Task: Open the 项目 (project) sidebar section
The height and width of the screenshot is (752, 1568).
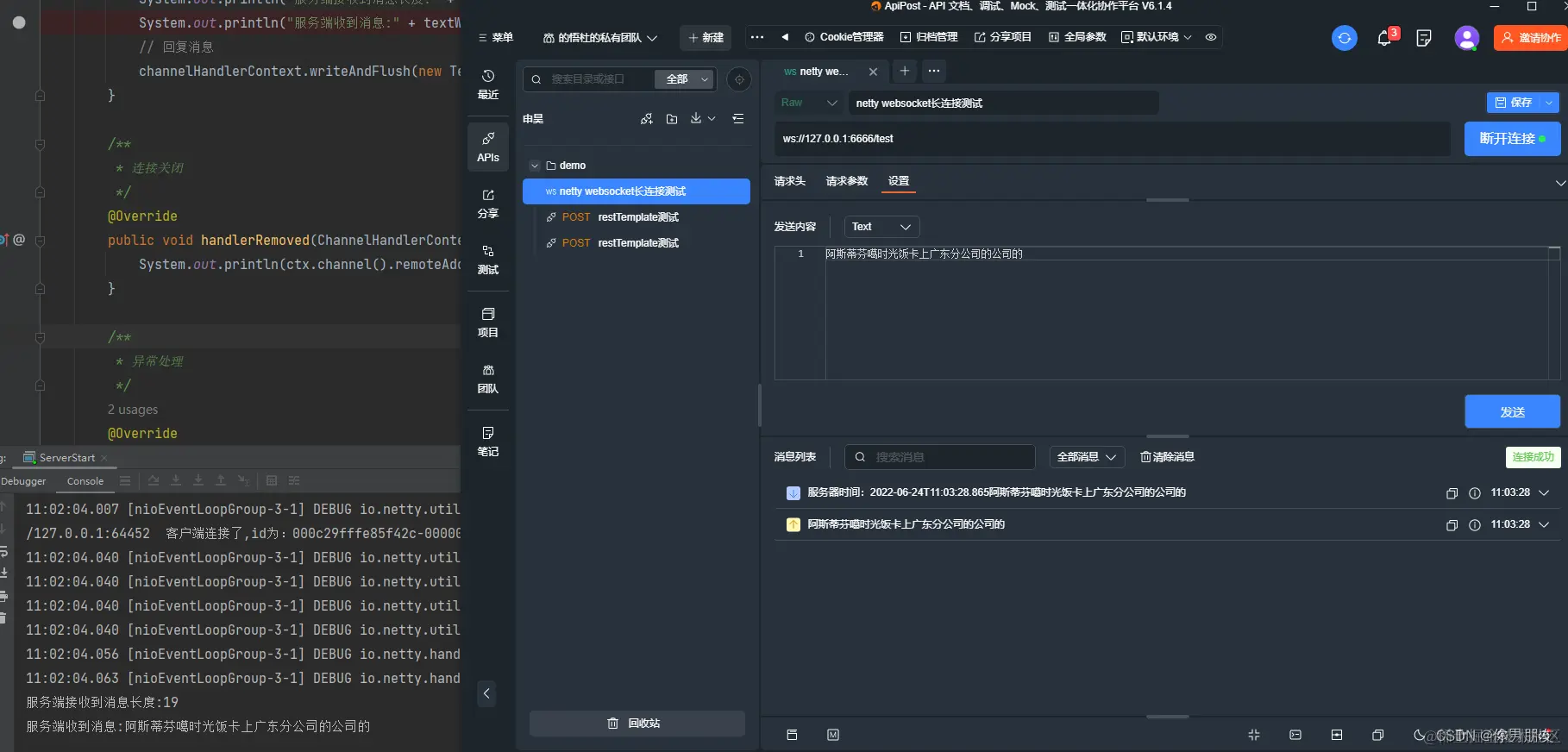Action: coord(488,323)
